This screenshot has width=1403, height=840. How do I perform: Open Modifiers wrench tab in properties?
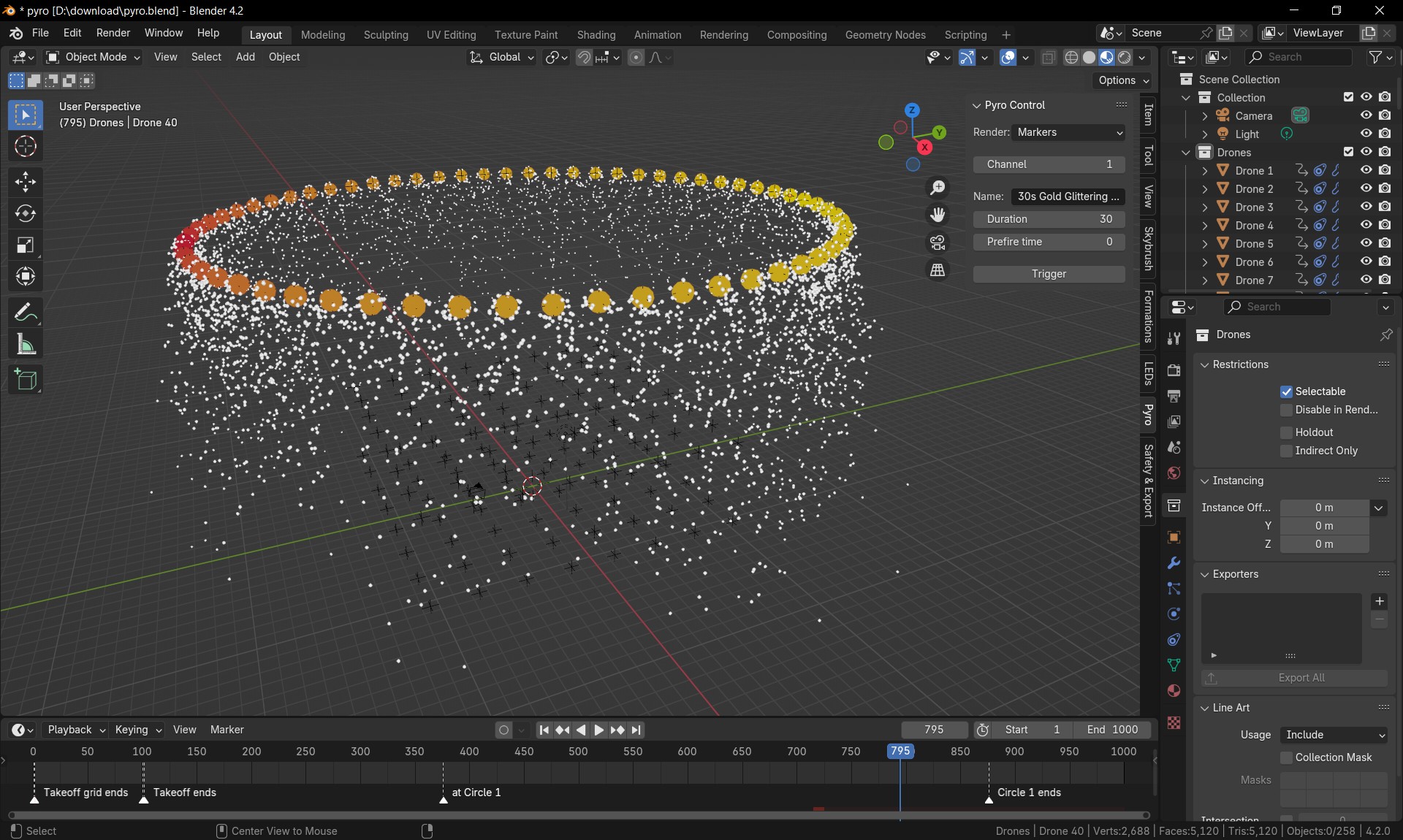[1174, 563]
